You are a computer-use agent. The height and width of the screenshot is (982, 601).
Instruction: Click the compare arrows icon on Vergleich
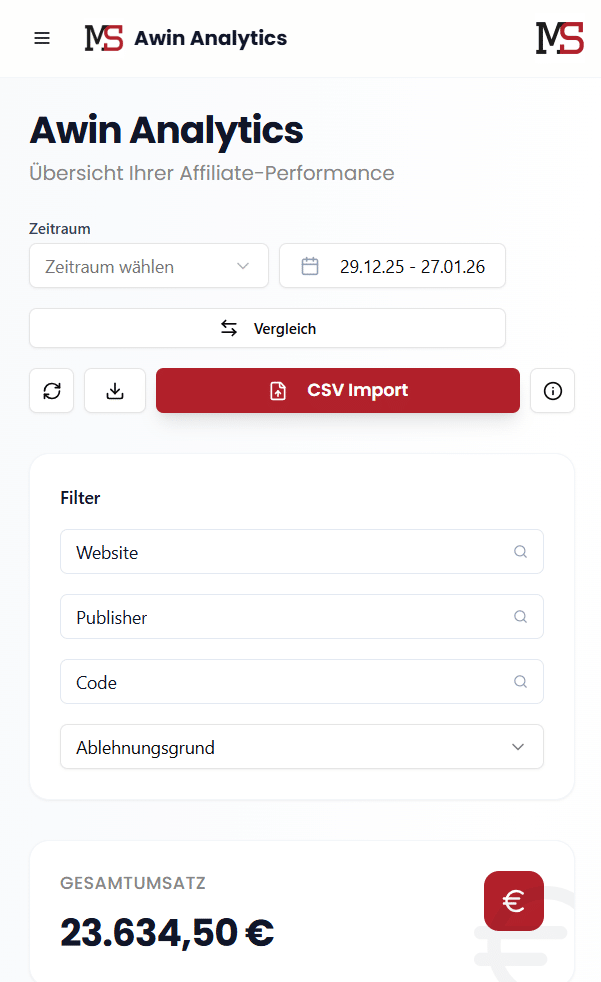[229, 327]
